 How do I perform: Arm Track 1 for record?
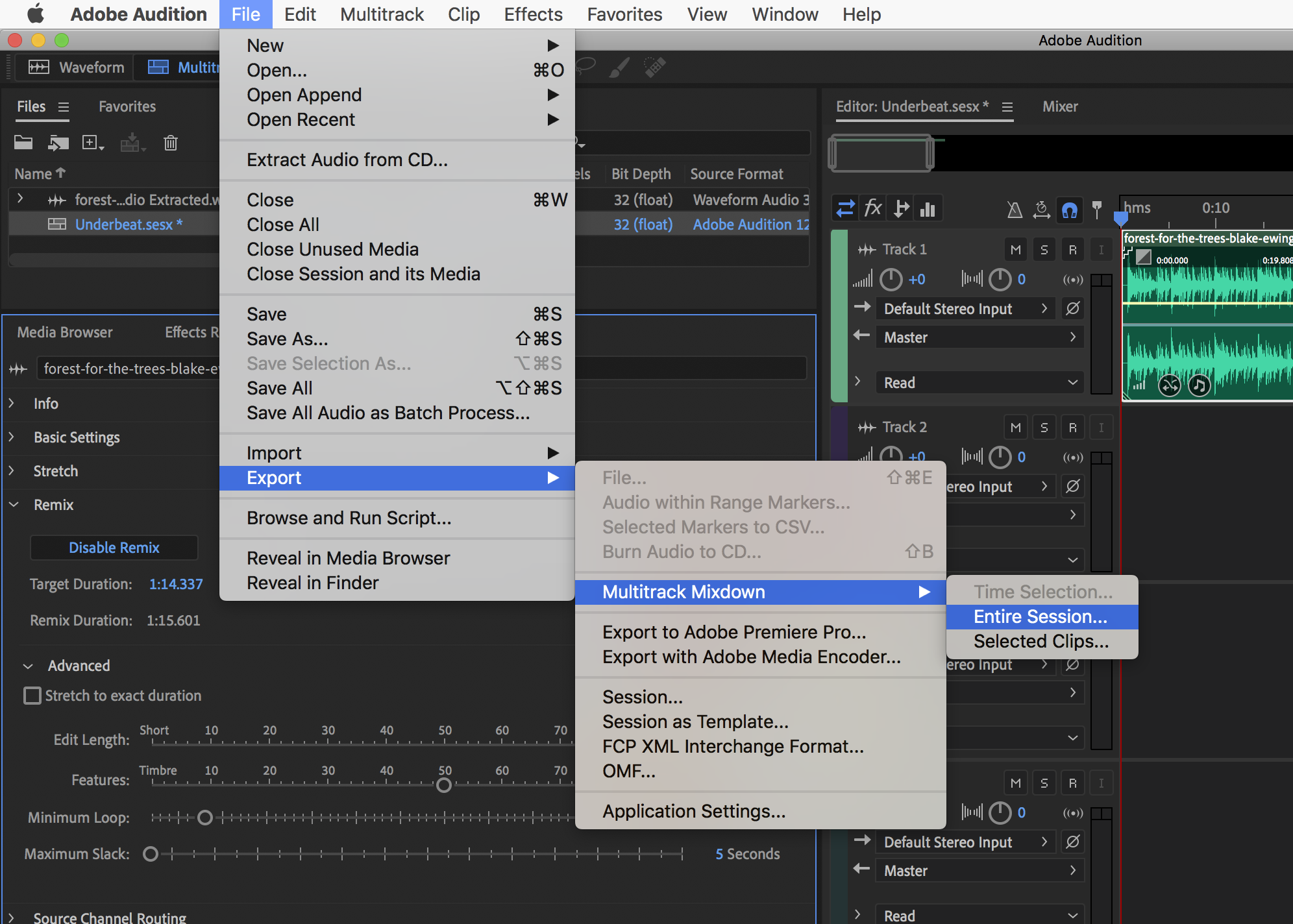[x=1073, y=250]
